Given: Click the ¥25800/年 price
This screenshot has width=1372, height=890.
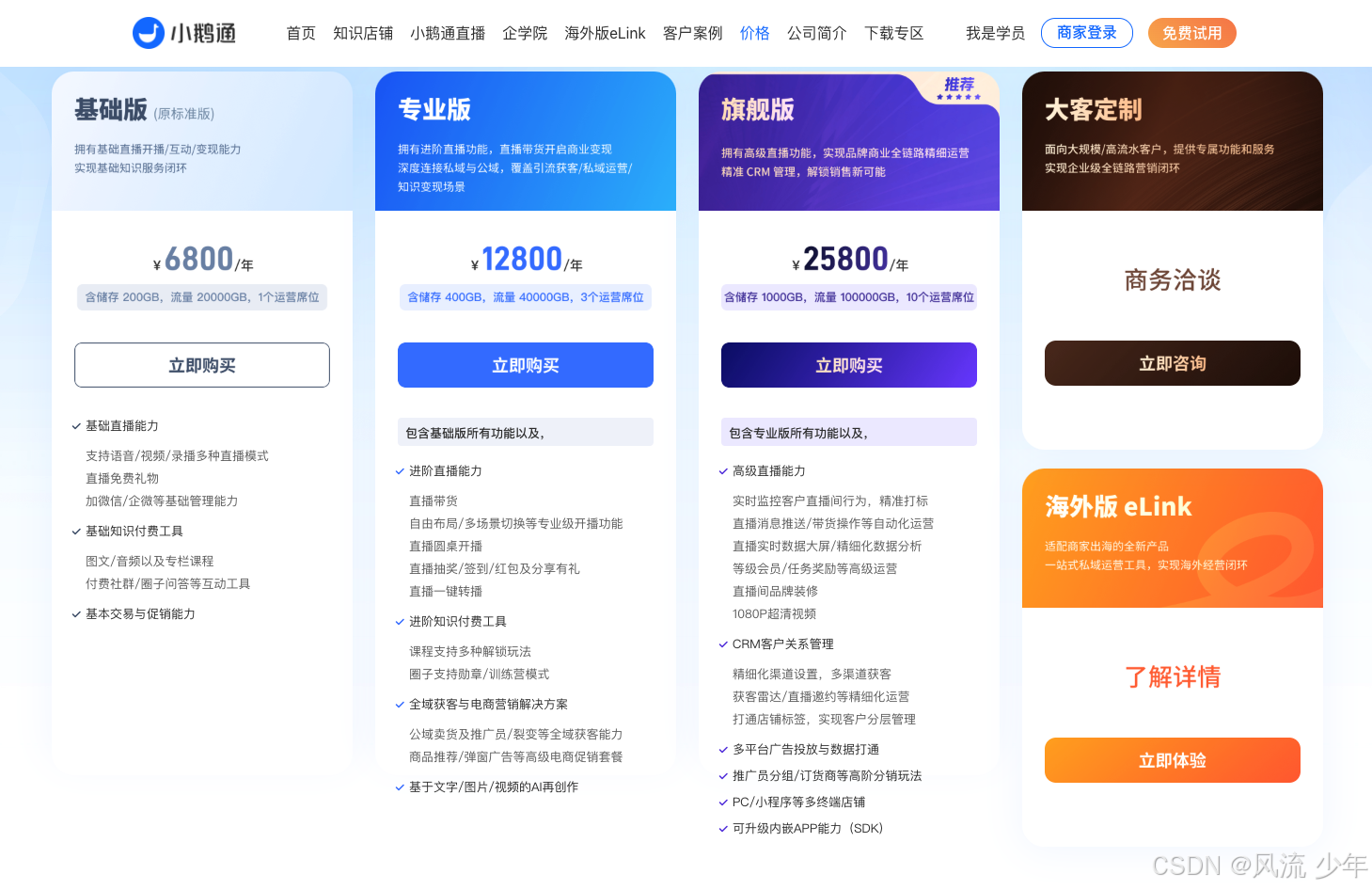Looking at the screenshot, I should [x=850, y=260].
